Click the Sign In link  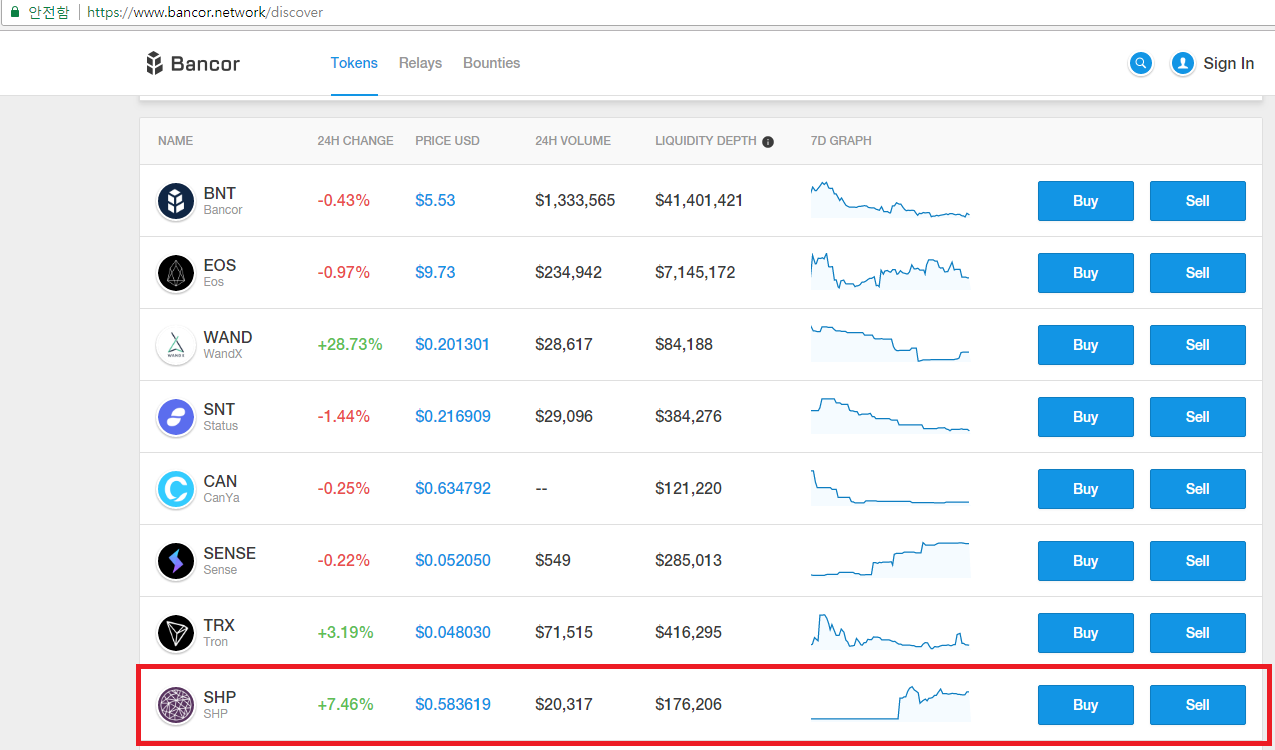point(1228,64)
